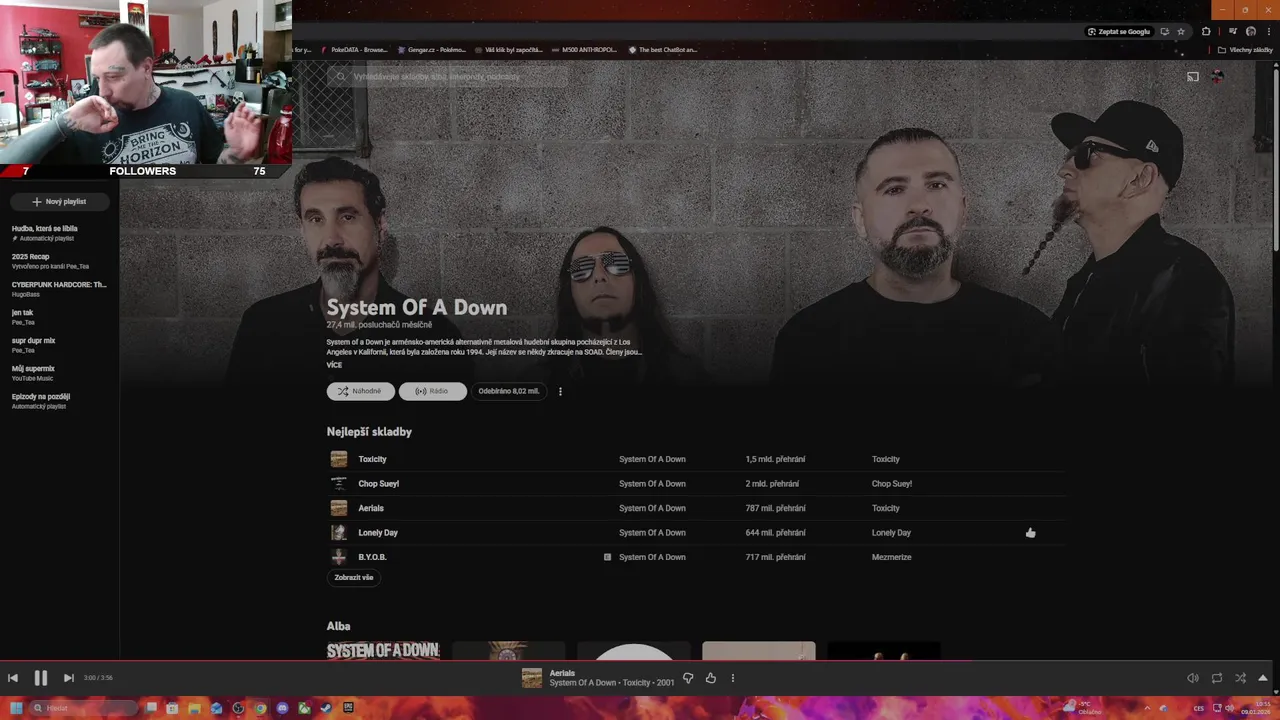The image size is (1280, 720).
Task: Pause the playing song in the player bar
Action: pyautogui.click(x=41, y=678)
